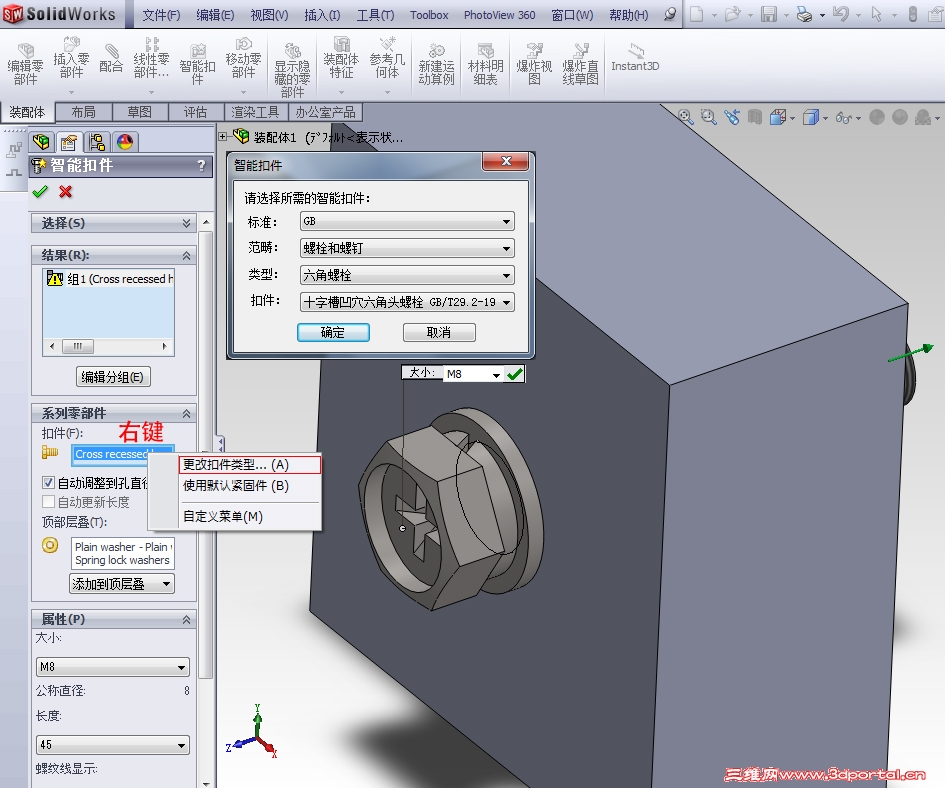This screenshot has width=945, height=788.
Task: Open the DisplayManager color ball tab
Action: tap(125, 142)
